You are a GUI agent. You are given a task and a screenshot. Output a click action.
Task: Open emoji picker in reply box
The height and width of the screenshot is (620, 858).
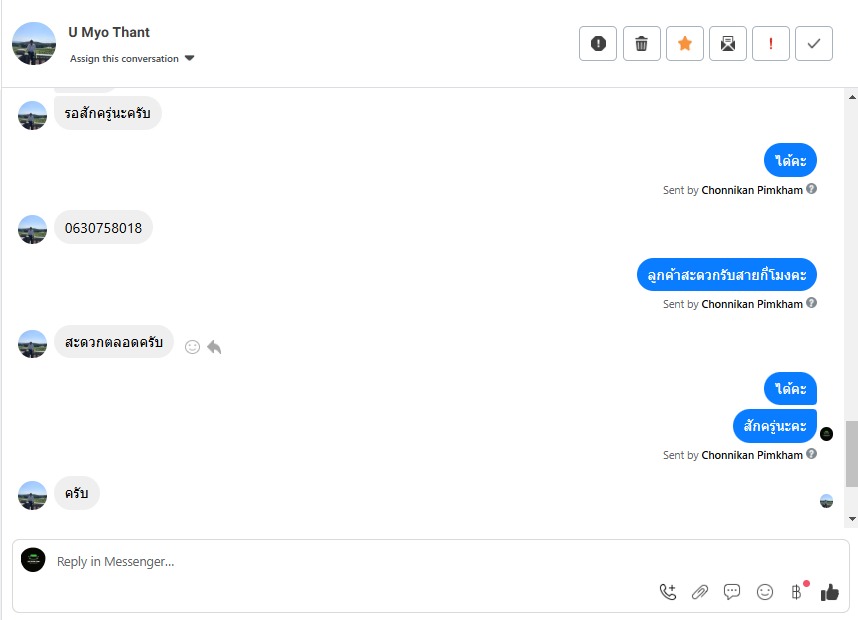765,592
